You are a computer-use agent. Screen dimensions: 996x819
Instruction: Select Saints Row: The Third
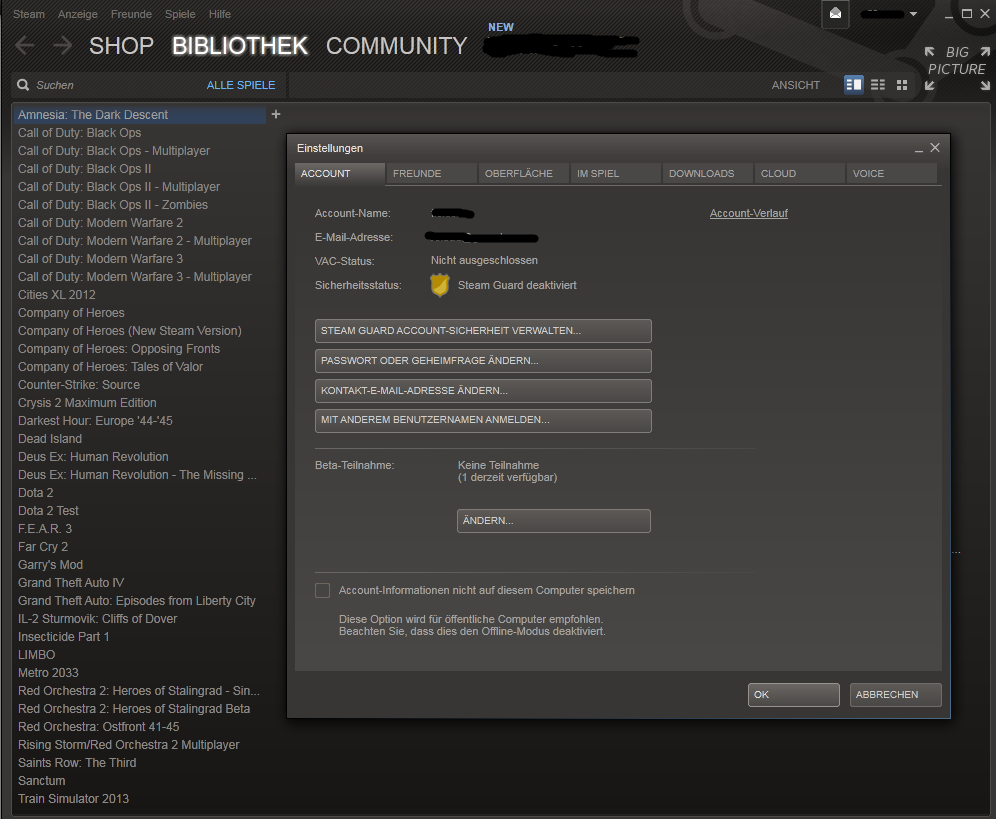point(77,762)
